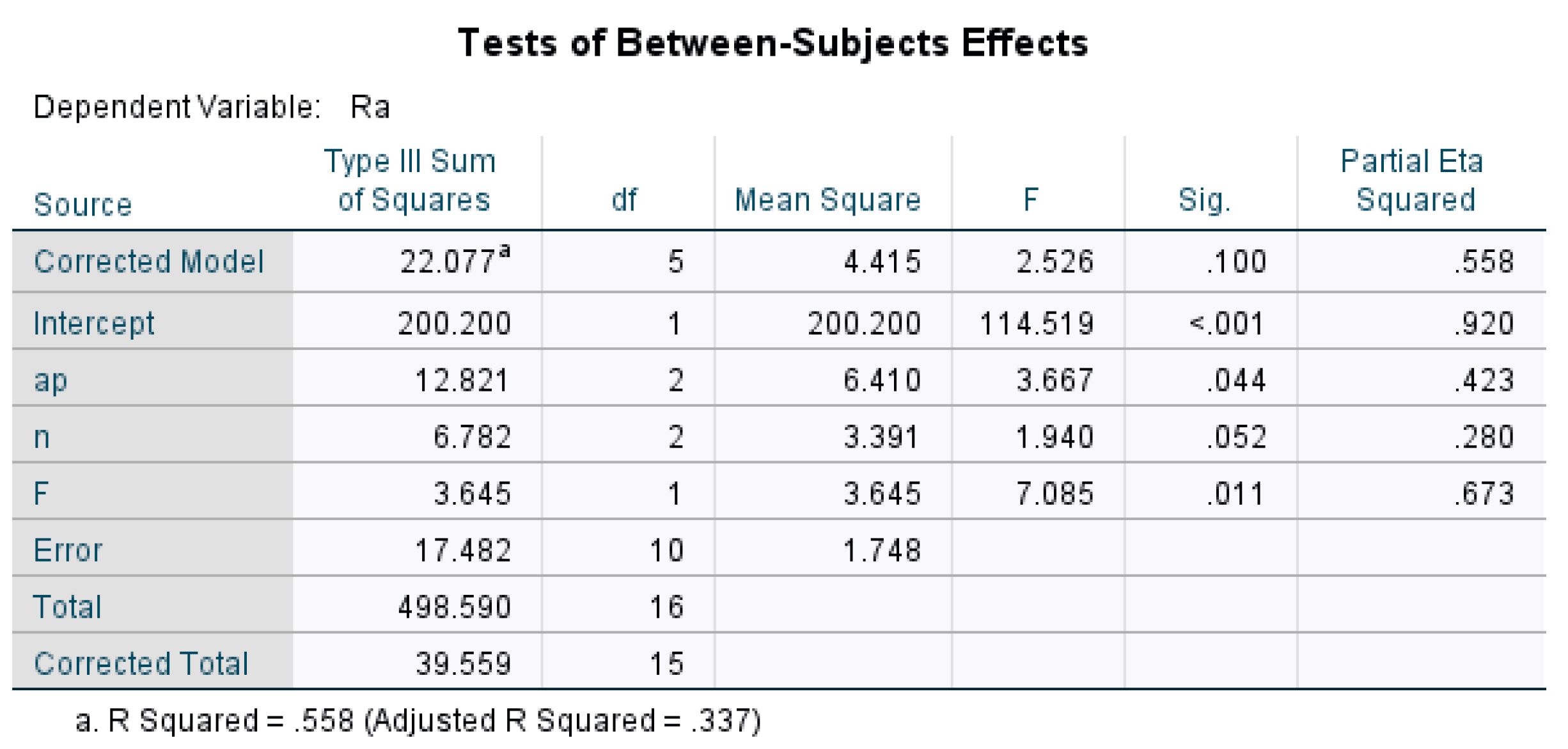Select the Mean Square column header
Screen dimensions: 1568x749
(827, 200)
